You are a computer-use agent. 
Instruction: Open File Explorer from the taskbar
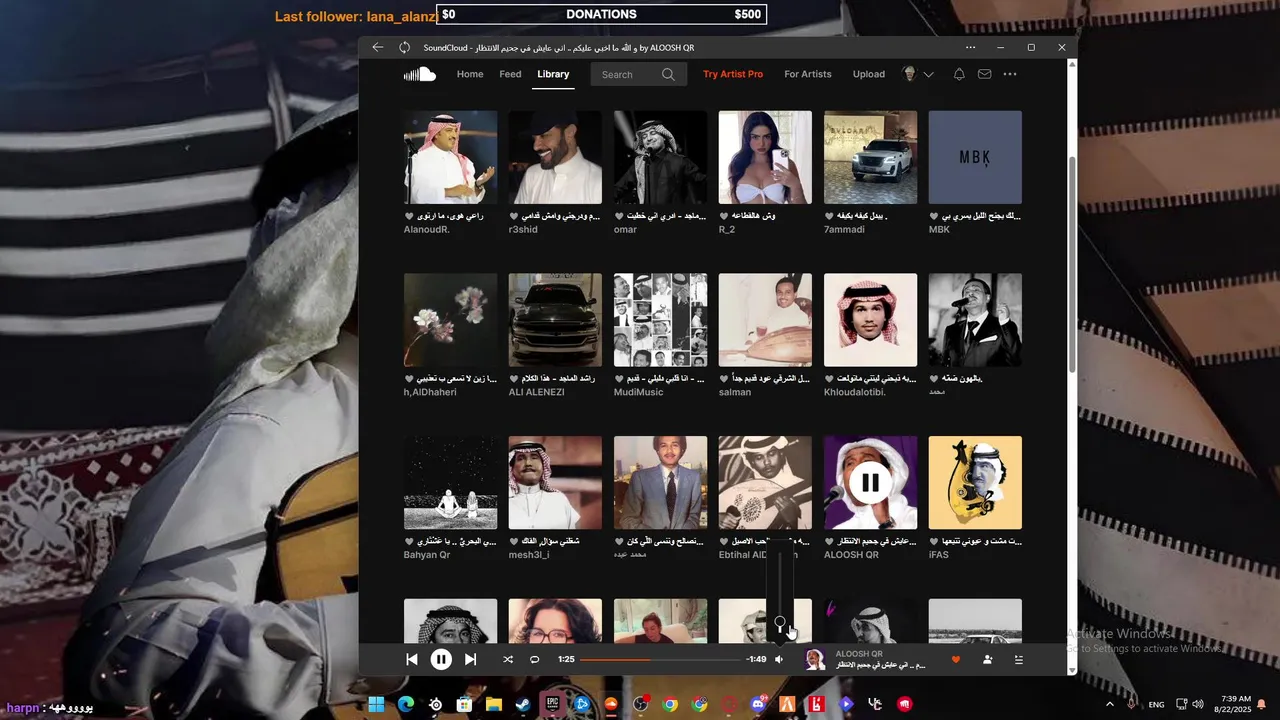pos(493,704)
